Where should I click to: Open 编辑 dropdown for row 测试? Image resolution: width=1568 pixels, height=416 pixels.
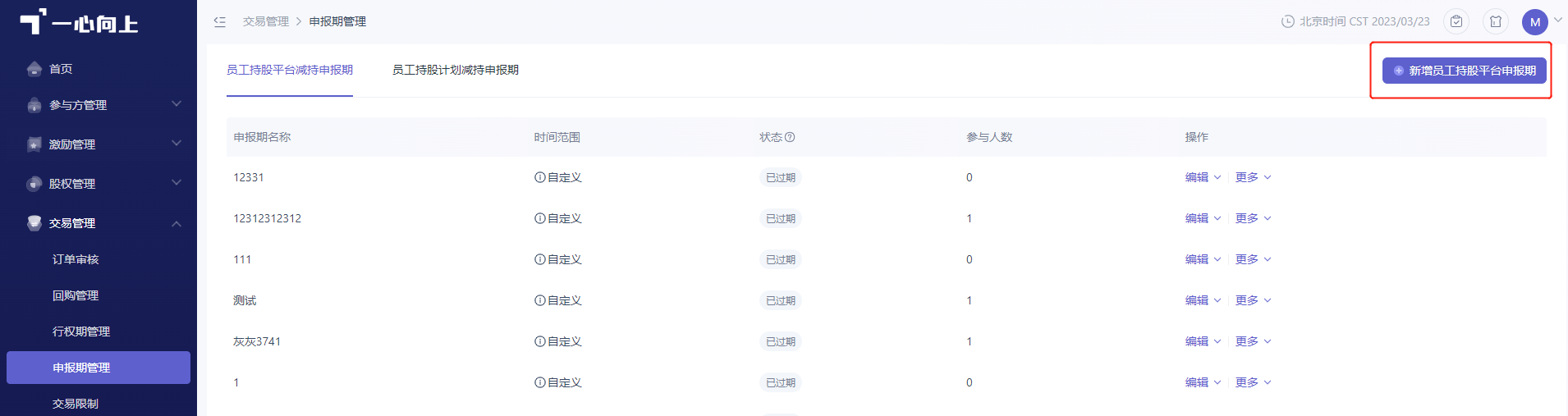click(1203, 300)
